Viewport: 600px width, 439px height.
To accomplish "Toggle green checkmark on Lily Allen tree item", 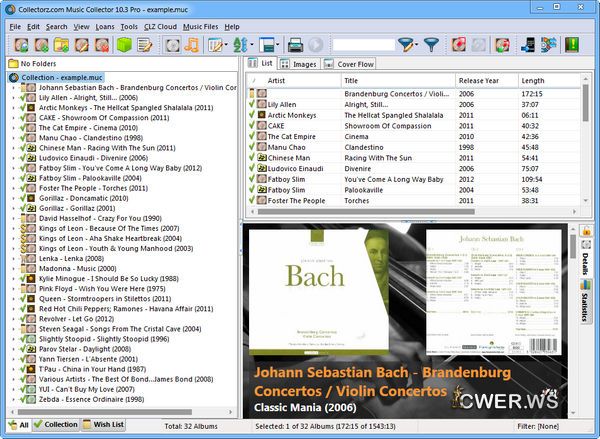I will (24, 98).
